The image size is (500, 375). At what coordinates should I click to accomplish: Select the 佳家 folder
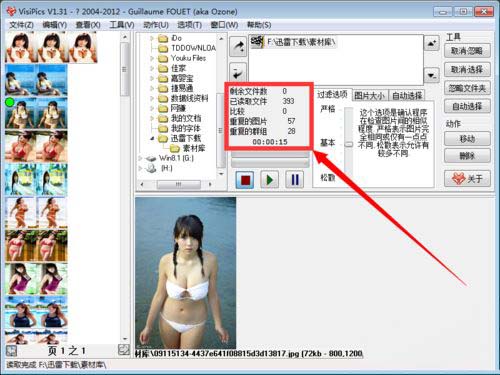(172, 68)
